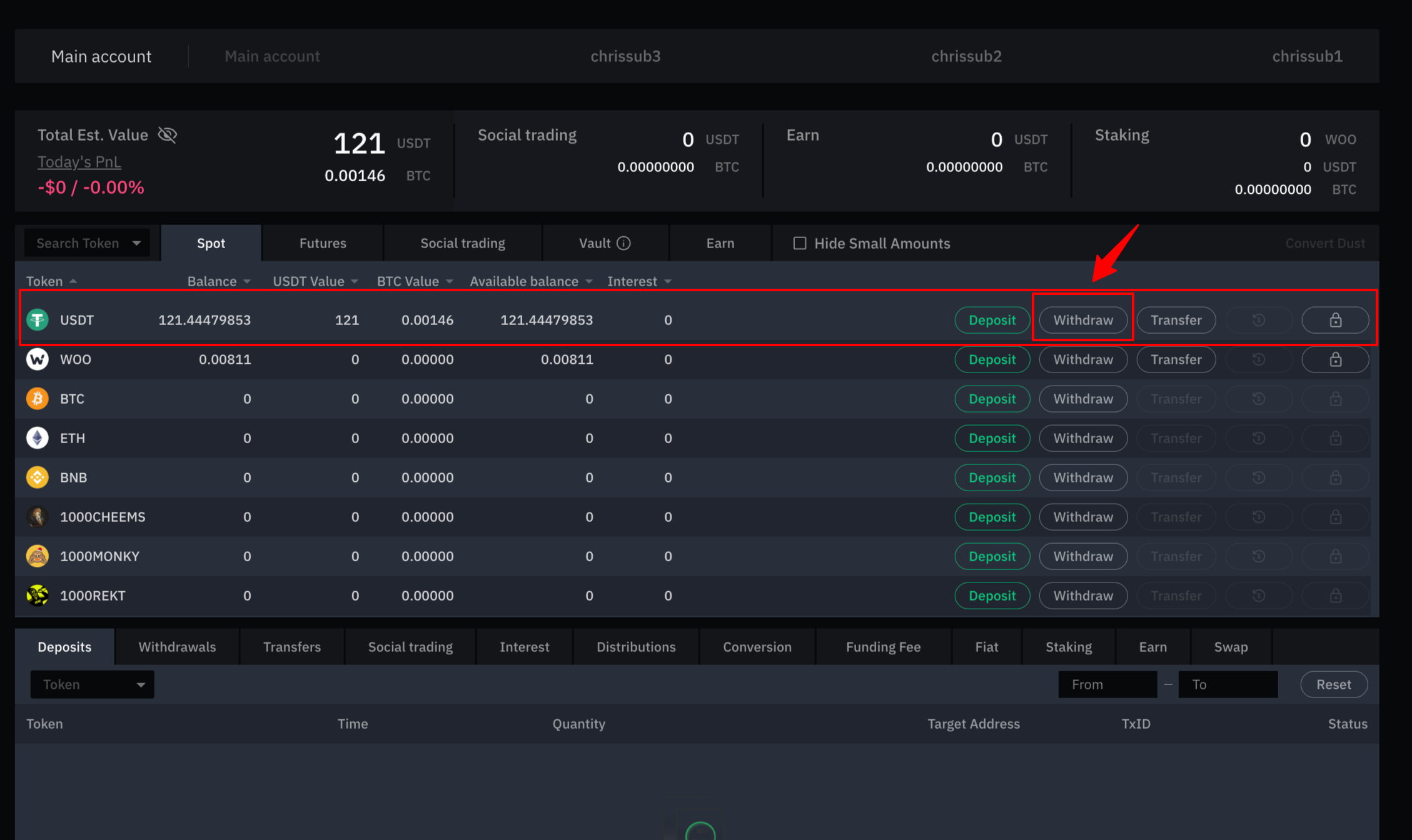Click Convert Dust link

click(x=1325, y=243)
